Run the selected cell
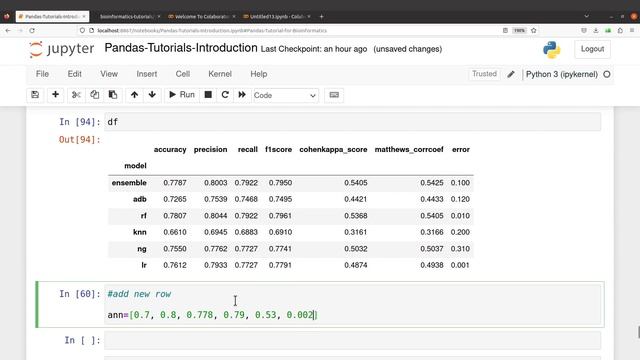Viewport: 640px width, 360px height. click(x=182, y=95)
